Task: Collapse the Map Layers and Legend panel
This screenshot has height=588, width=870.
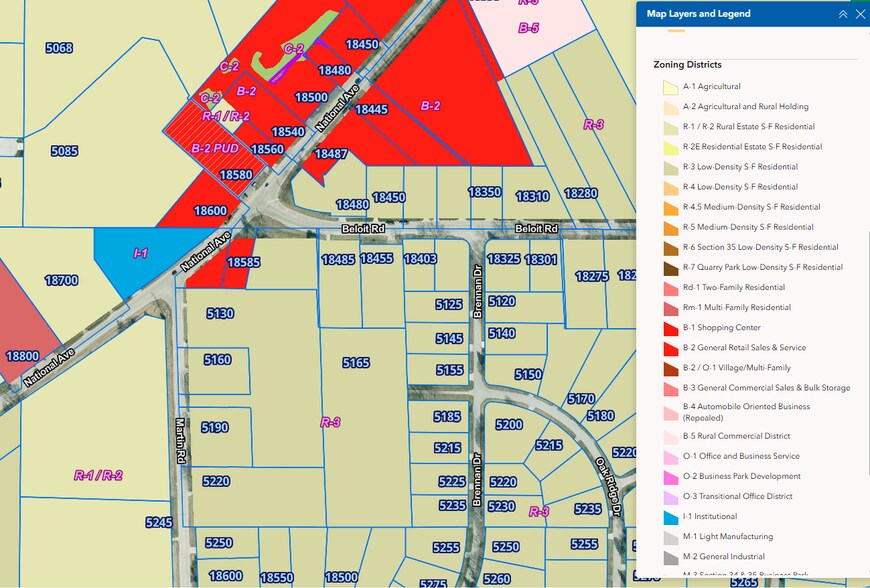Action: (842, 14)
